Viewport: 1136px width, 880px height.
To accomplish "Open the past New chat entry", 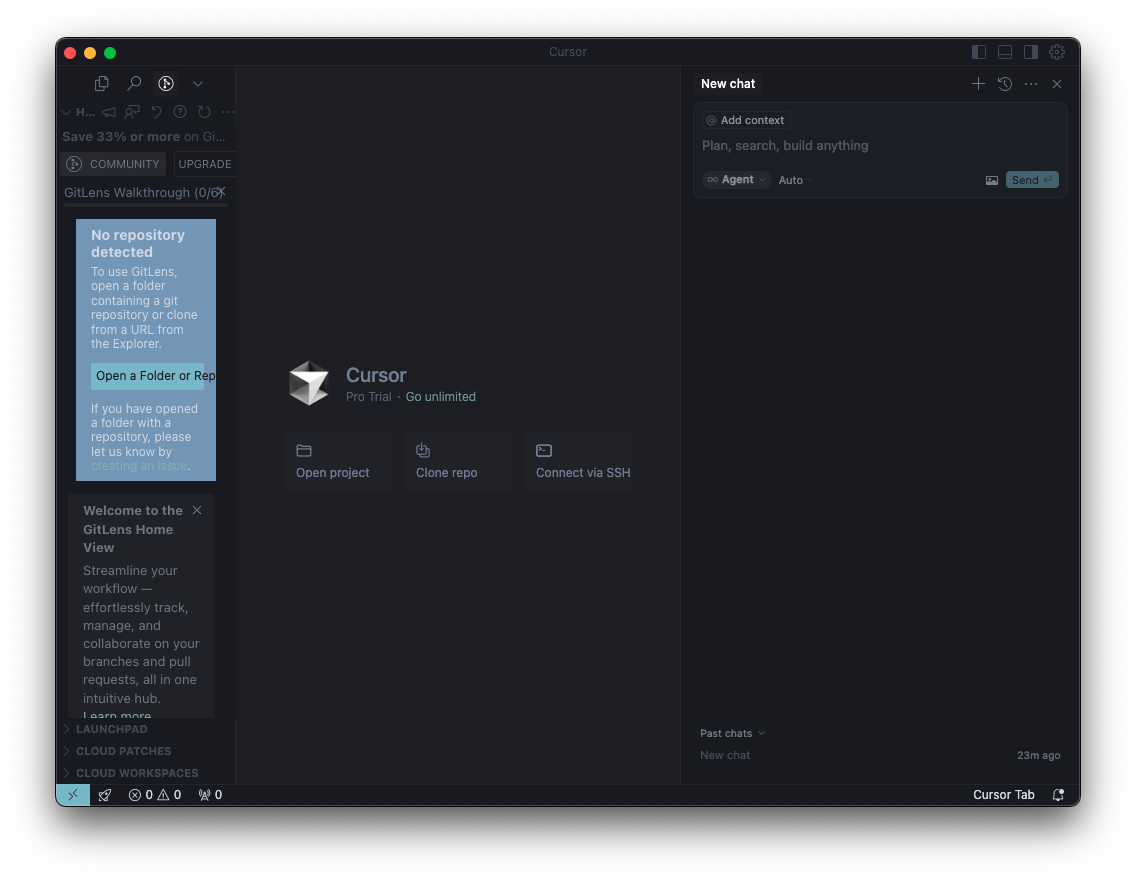I will pos(880,755).
